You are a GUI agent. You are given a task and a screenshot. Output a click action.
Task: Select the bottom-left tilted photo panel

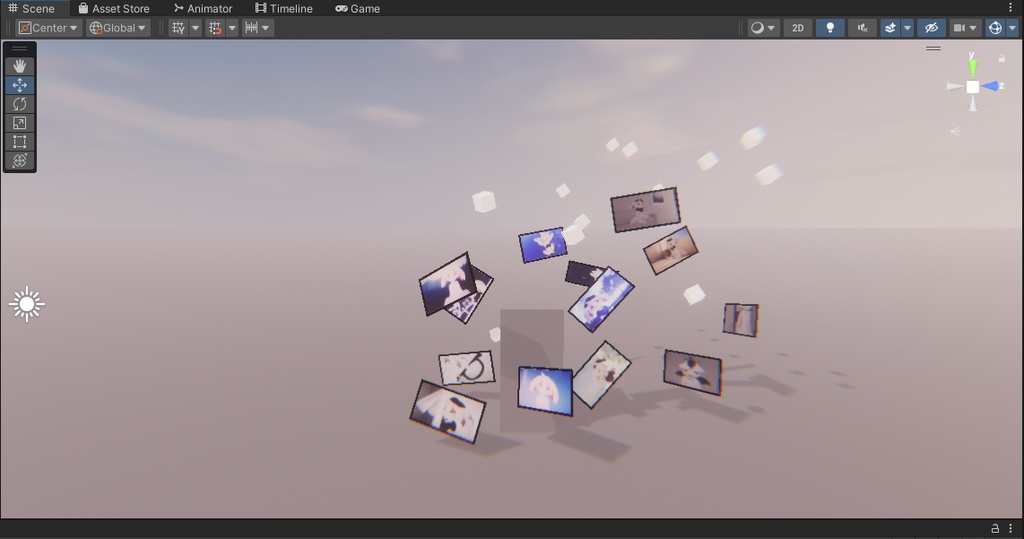click(447, 412)
